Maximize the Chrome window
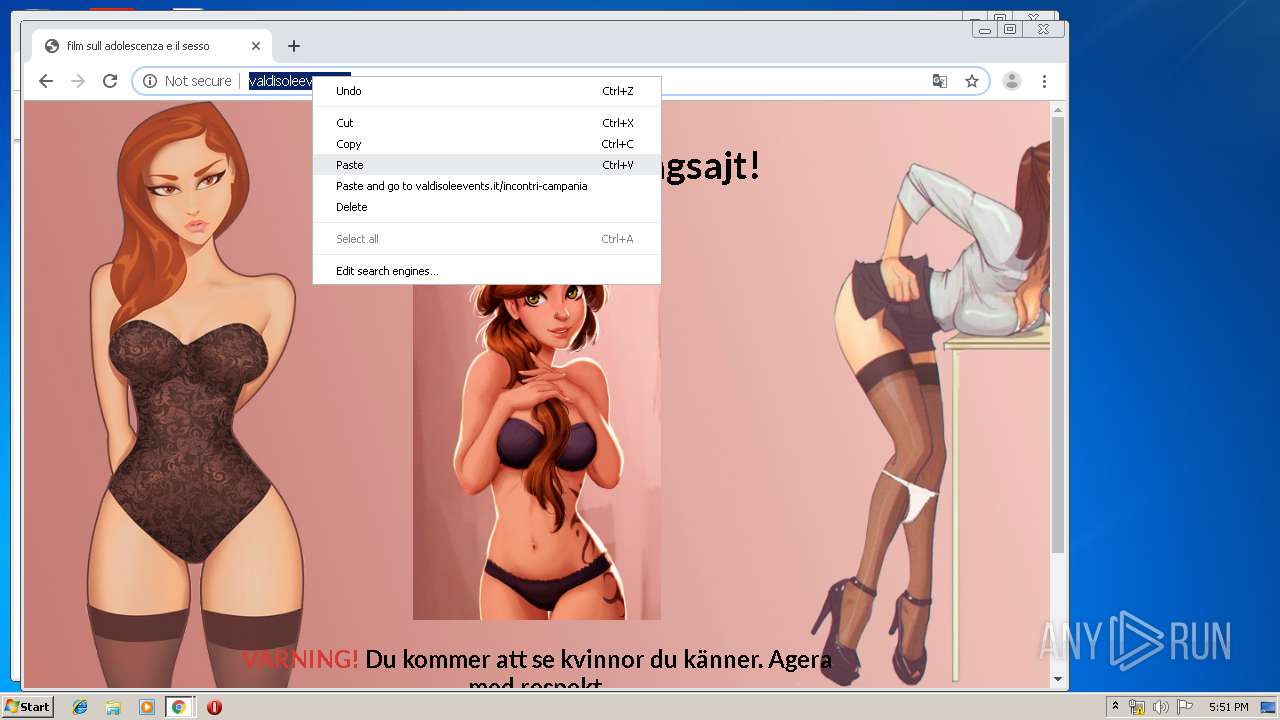1280x720 pixels. point(1010,30)
